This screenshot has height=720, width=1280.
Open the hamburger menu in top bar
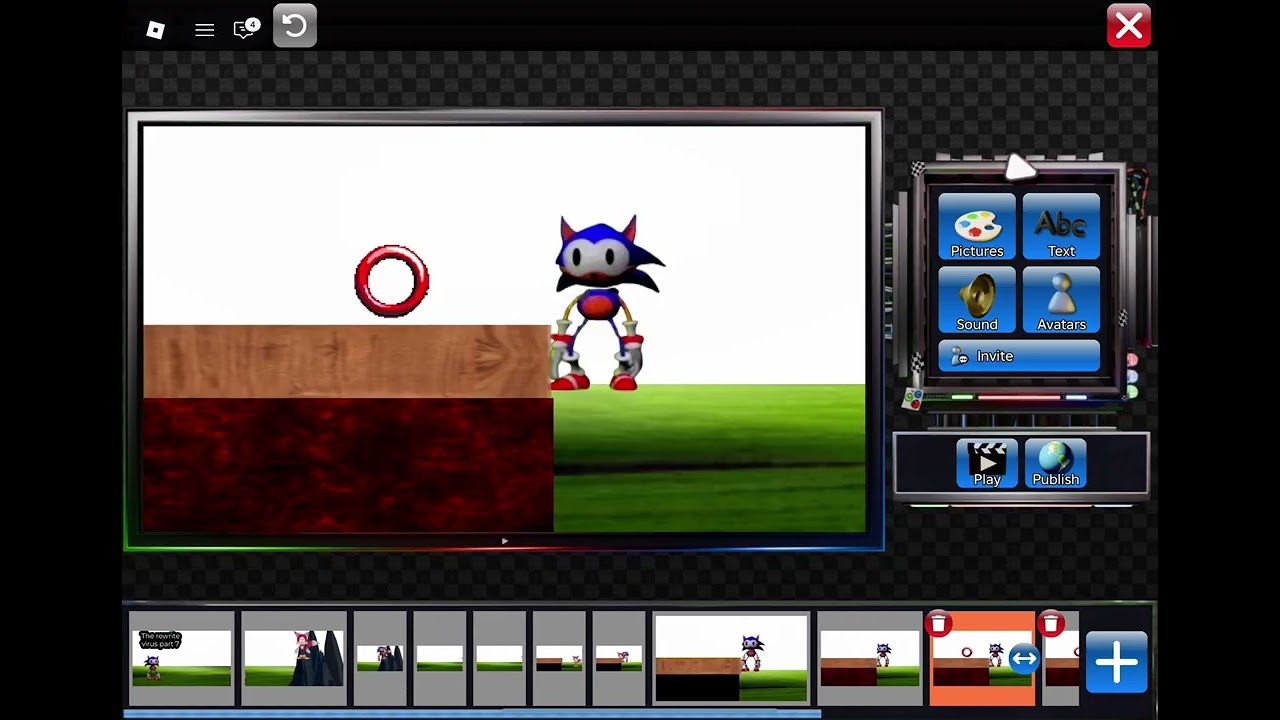tap(204, 30)
